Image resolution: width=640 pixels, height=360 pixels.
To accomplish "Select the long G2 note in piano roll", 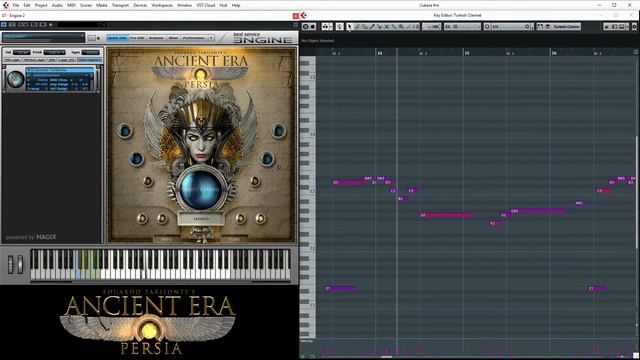I will (x=446, y=215).
